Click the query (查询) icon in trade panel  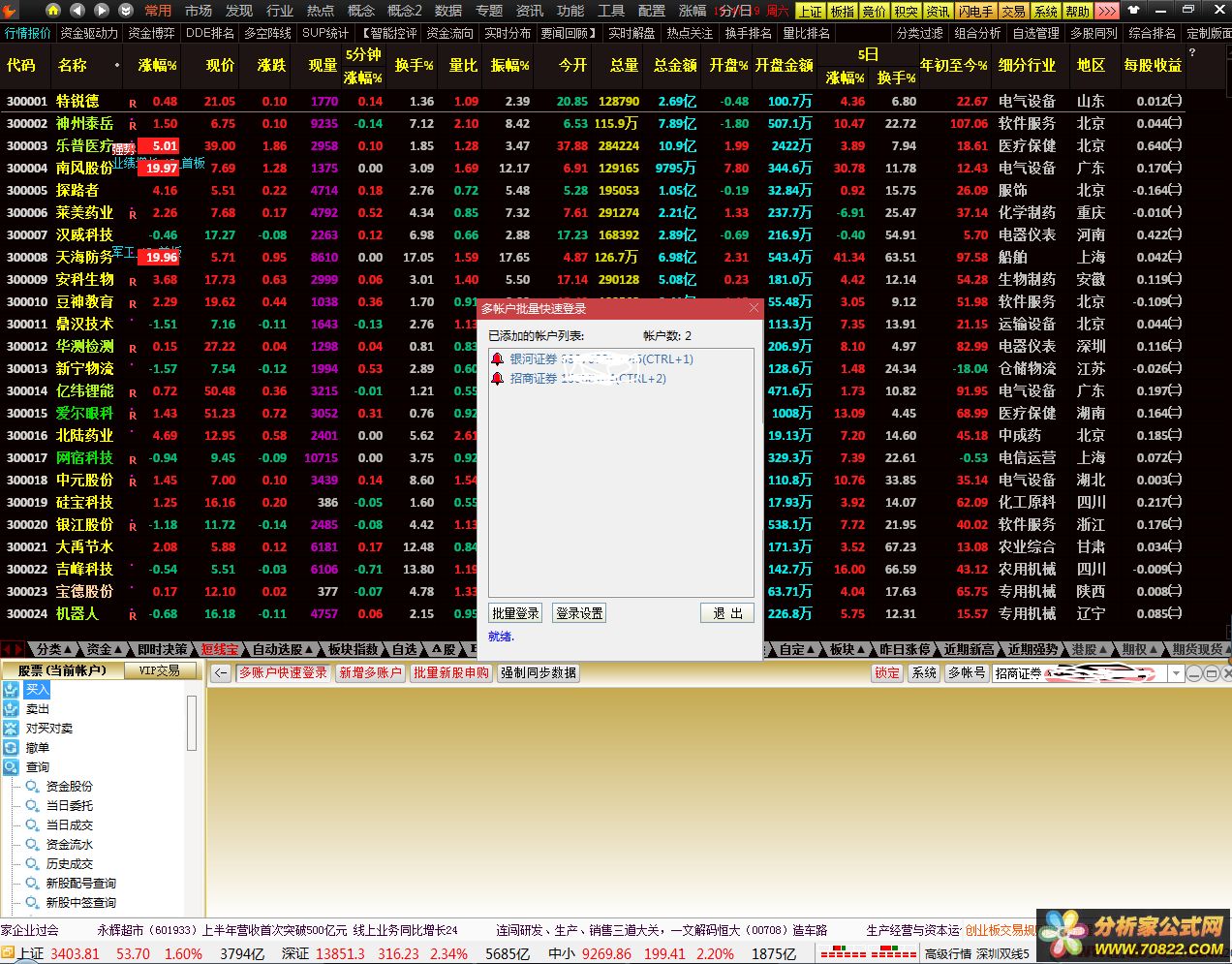pyautogui.click(x=12, y=767)
